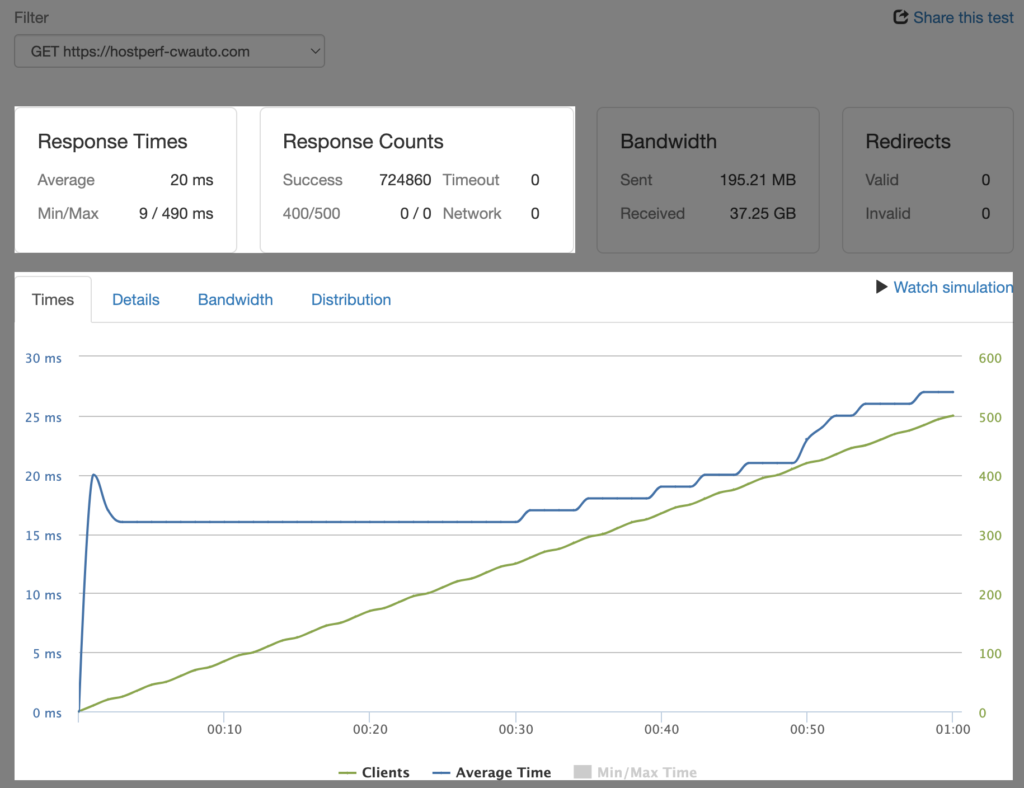Click the Response Times panel
The image size is (1024, 788).
[125, 180]
